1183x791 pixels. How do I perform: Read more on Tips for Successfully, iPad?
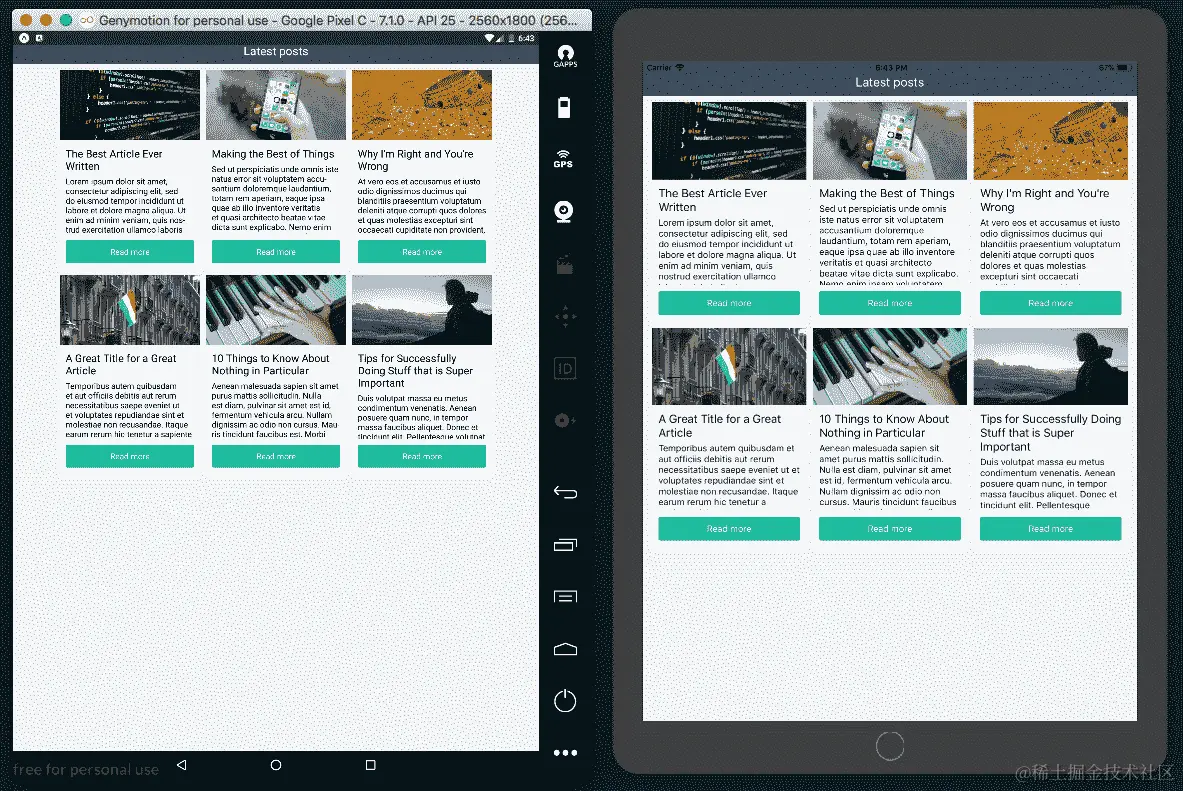tap(1050, 528)
